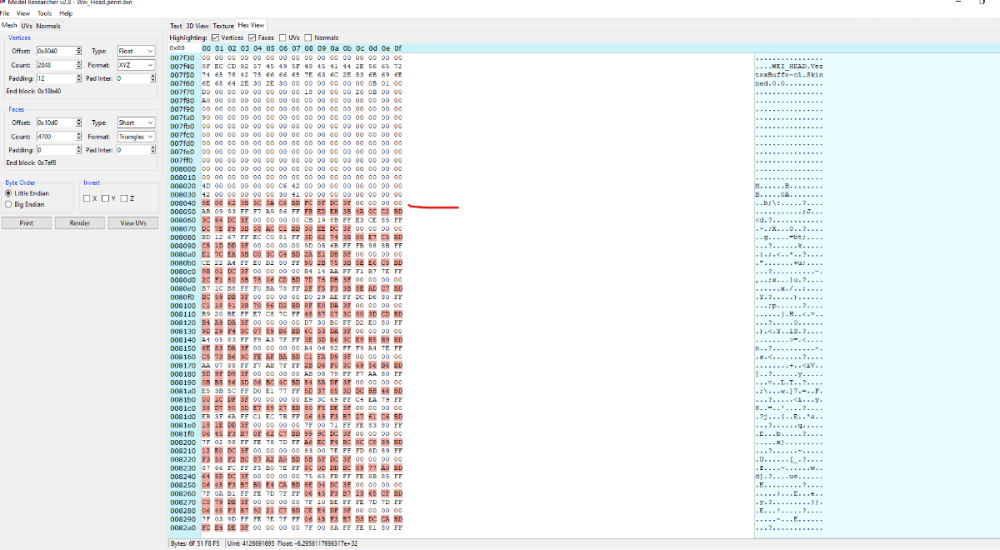Click ASCII text 'WEI_HEAD.Ver' in right column
The width and height of the screenshot is (1000, 550).
click(x=797, y=66)
